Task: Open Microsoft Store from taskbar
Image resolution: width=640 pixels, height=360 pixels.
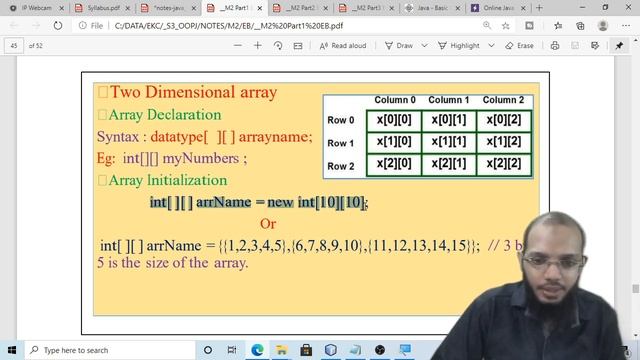Action: [x=306, y=350]
